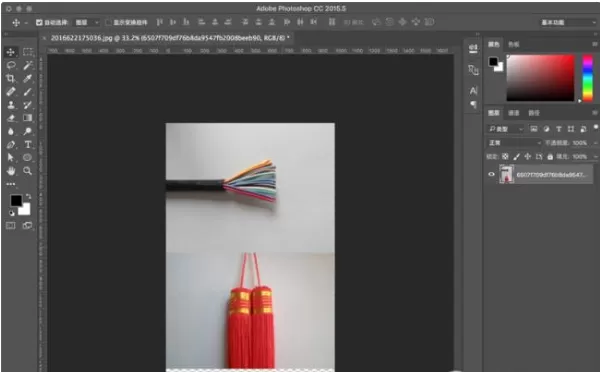The image size is (600, 372).
Task: Open the Paragraph panel icon
Action: [x=474, y=104]
